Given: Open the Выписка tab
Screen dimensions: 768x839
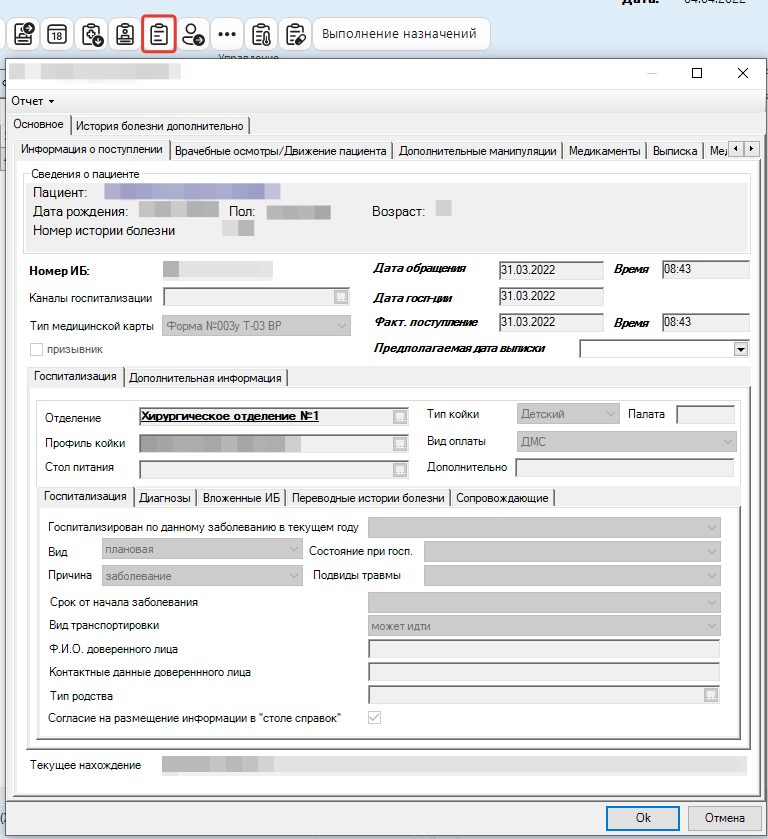Looking at the screenshot, I should 675,151.
